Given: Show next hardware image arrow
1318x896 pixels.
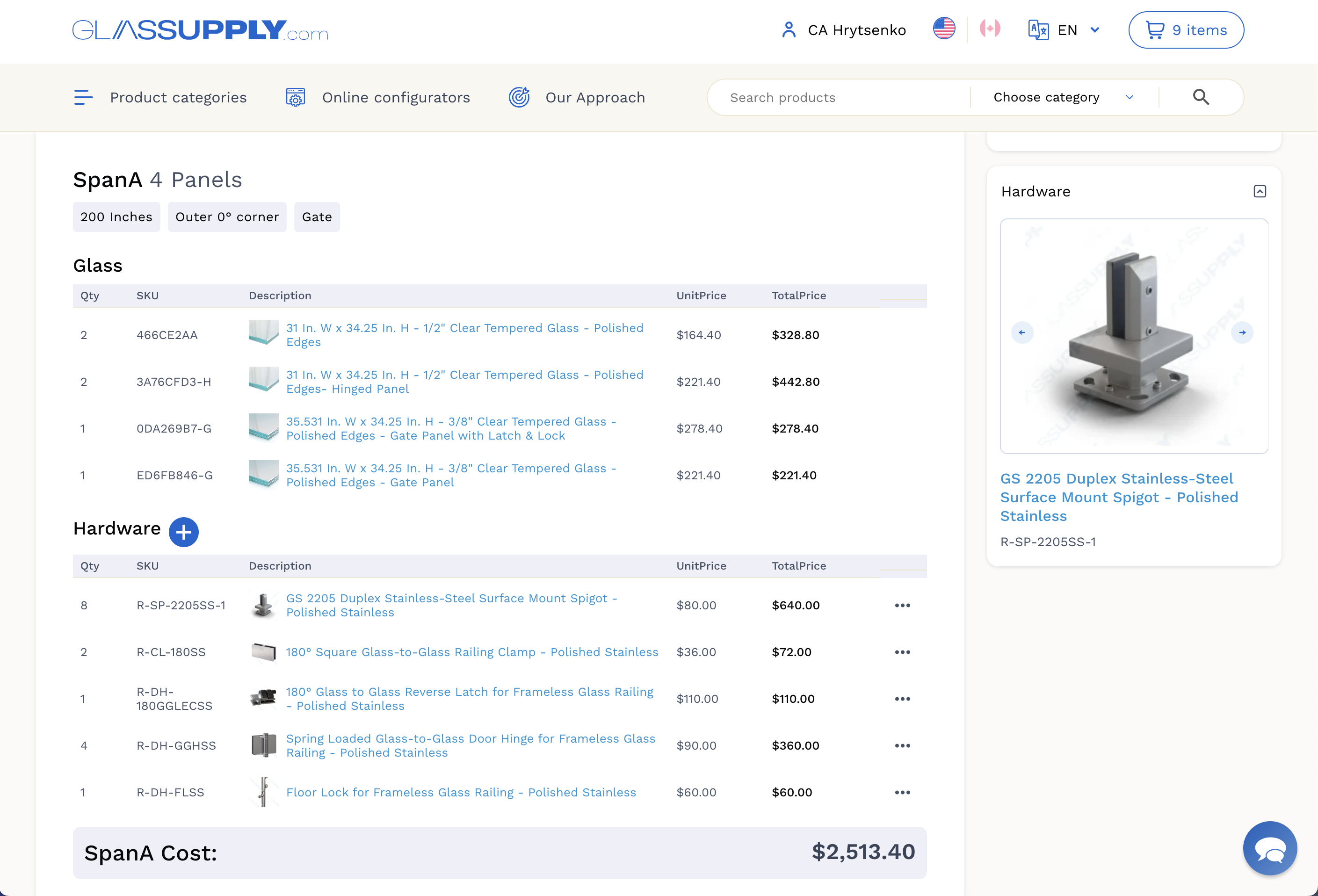Looking at the screenshot, I should [x=1242, y=332].
